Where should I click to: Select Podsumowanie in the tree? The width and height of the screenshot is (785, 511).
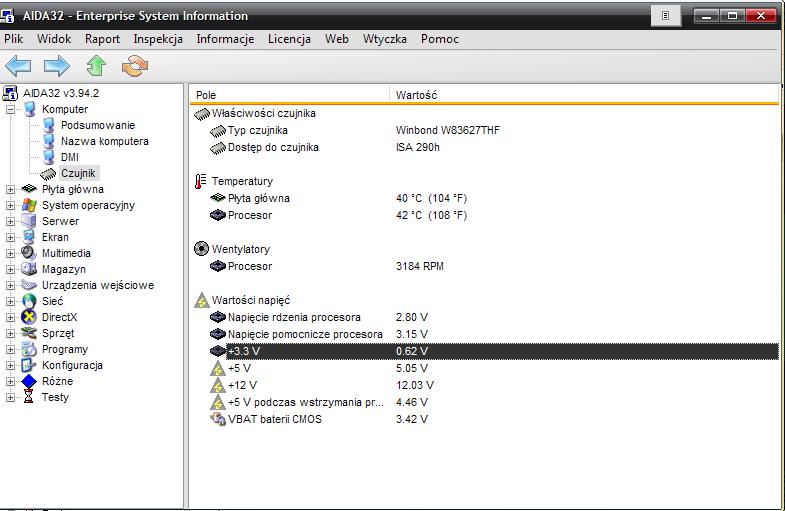click(x=98, y=125)
